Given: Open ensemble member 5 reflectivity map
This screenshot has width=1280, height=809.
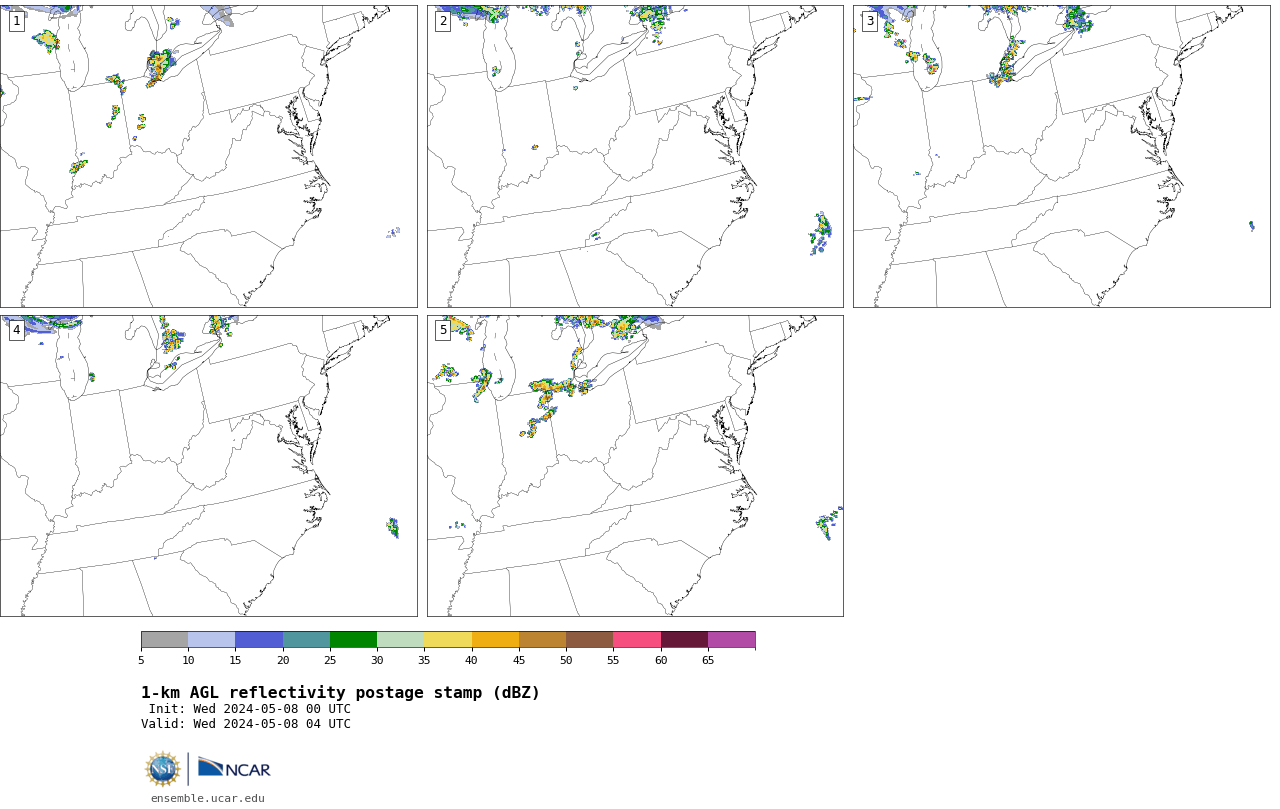Looking at the screenshot, I should tap(635, 466).
